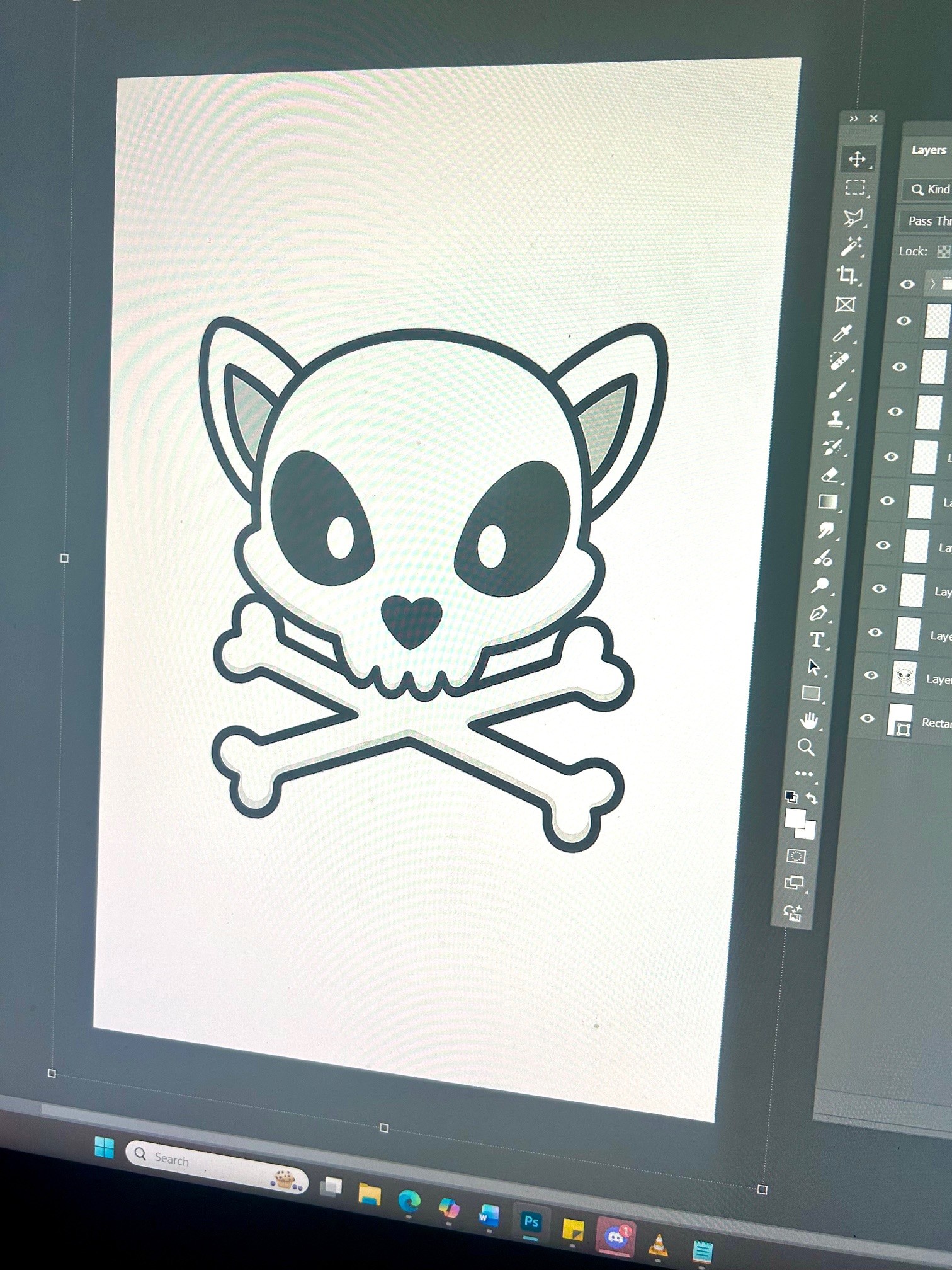This screenshot has height=1270, width=952.
Task: Hide the layer group at top
Action: 907,284
